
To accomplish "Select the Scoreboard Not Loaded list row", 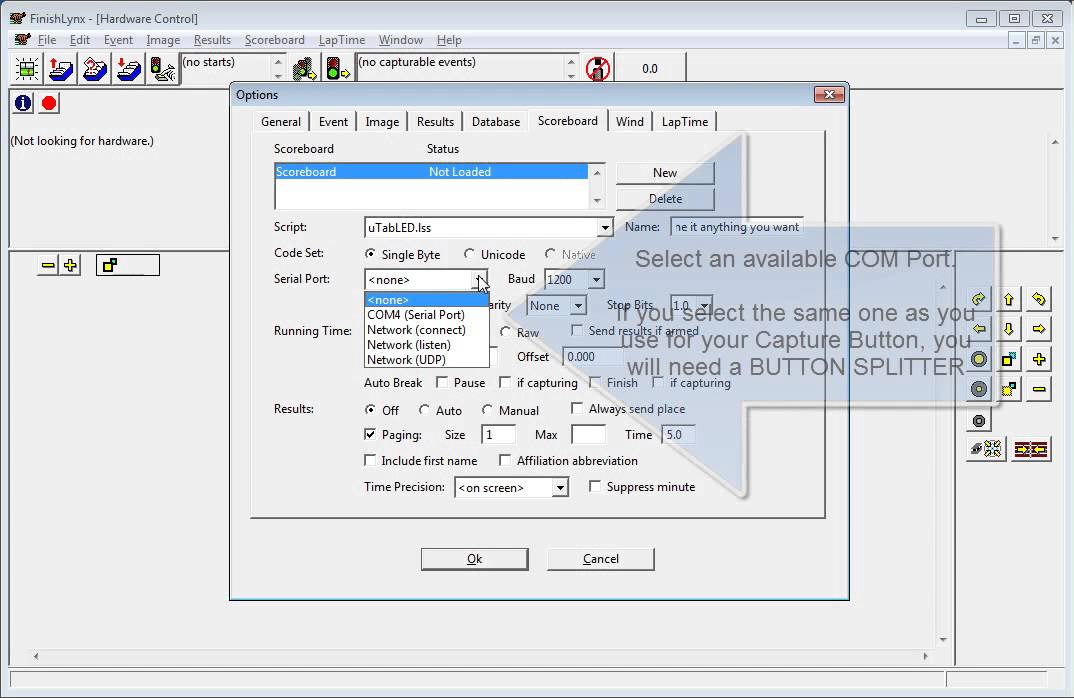I will (x=431, y=171).
